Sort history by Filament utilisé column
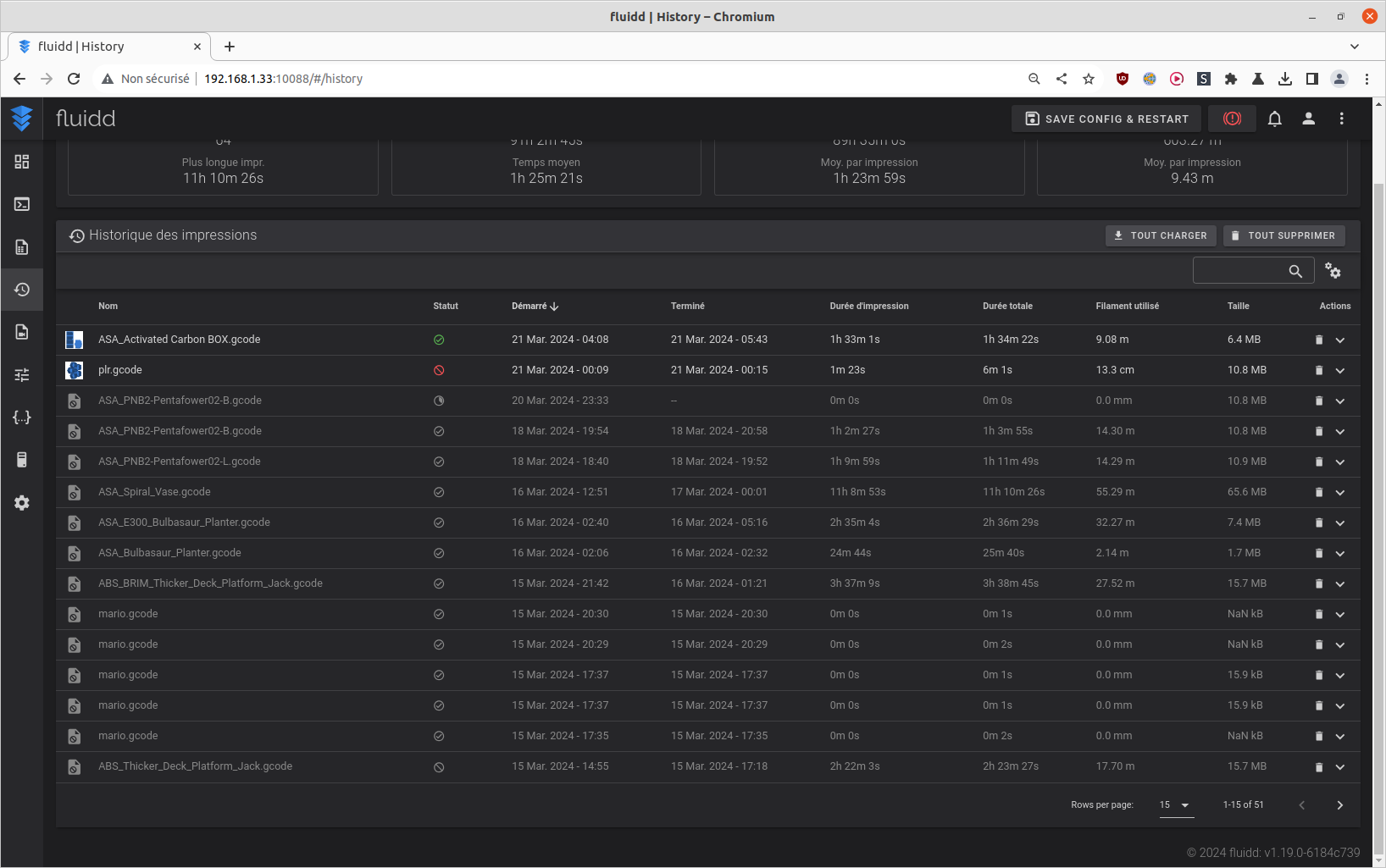1386x868 pixels. (x=1128, y=307)
